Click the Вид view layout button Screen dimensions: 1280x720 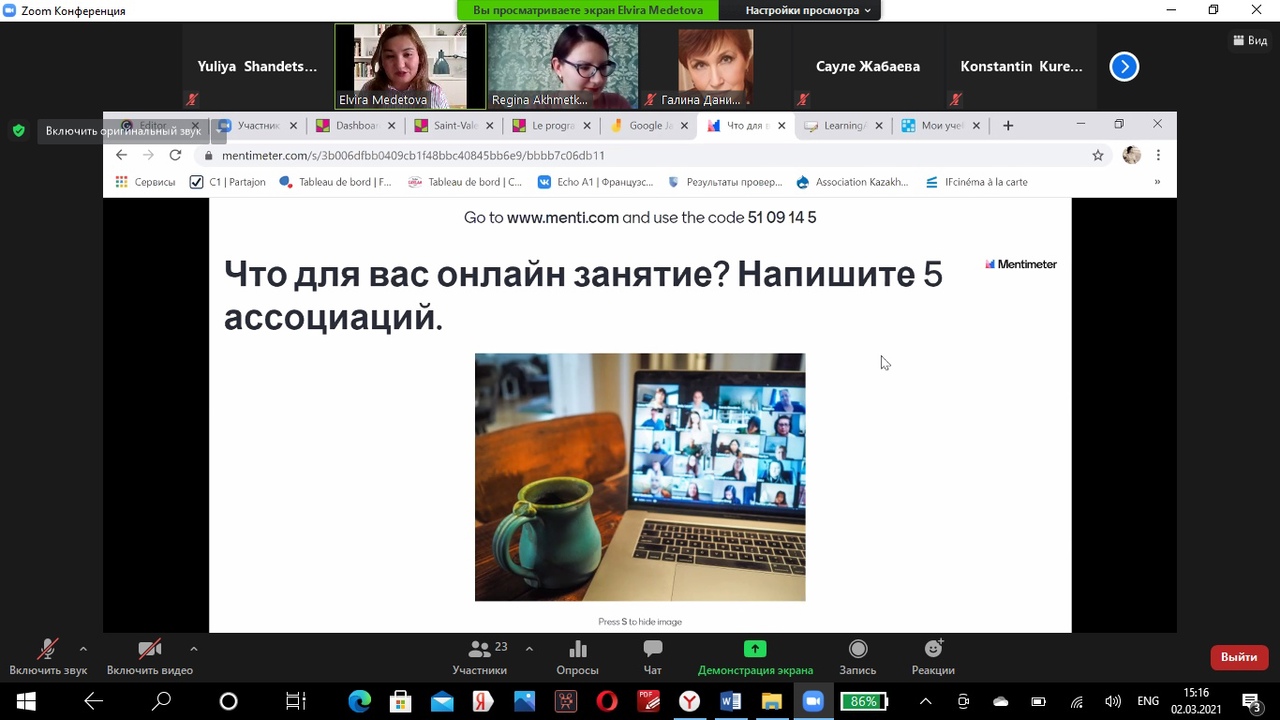pos(1251,41)
